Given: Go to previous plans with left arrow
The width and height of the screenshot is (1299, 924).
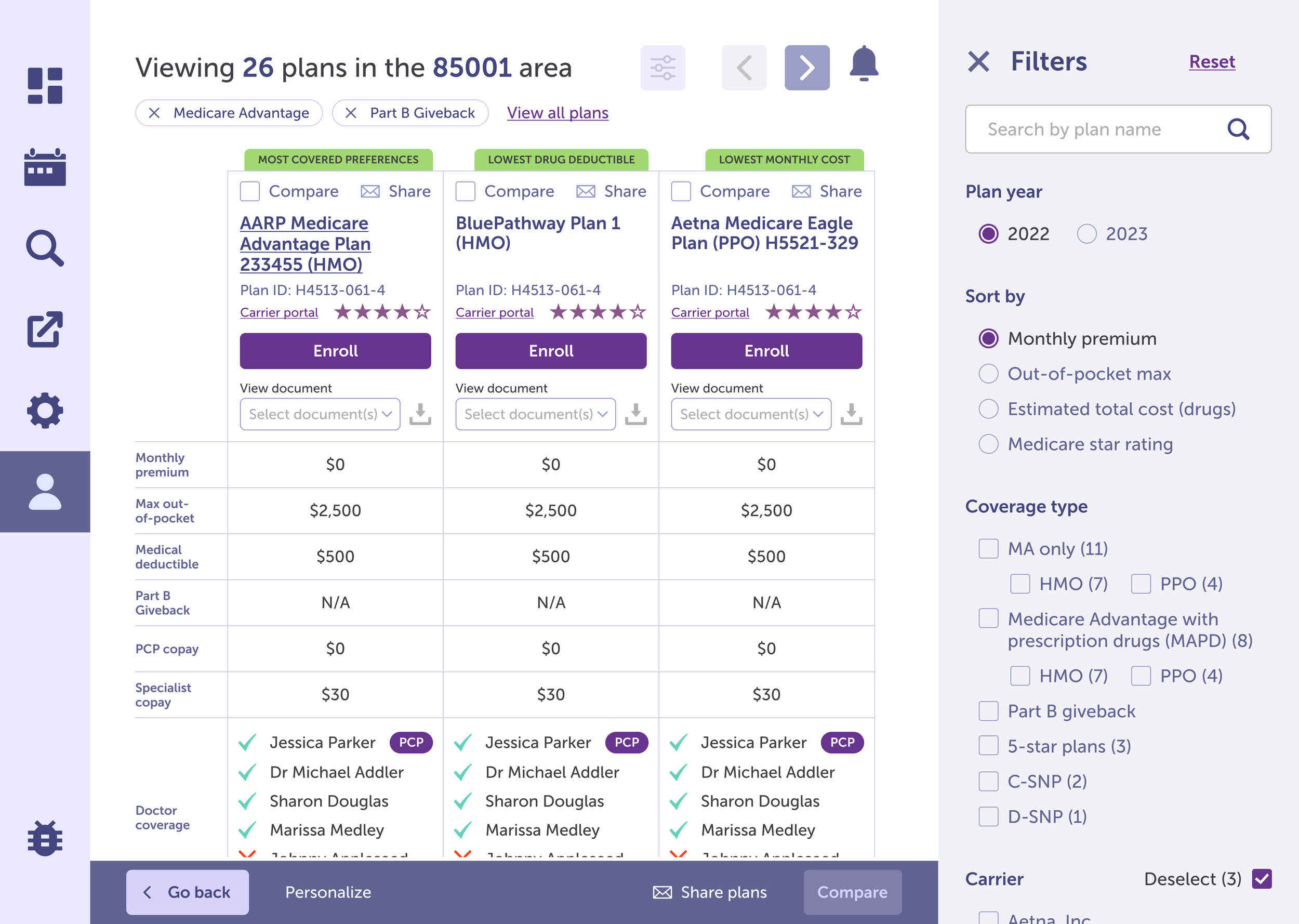Looking at the screenshot, I should (744, 68).
